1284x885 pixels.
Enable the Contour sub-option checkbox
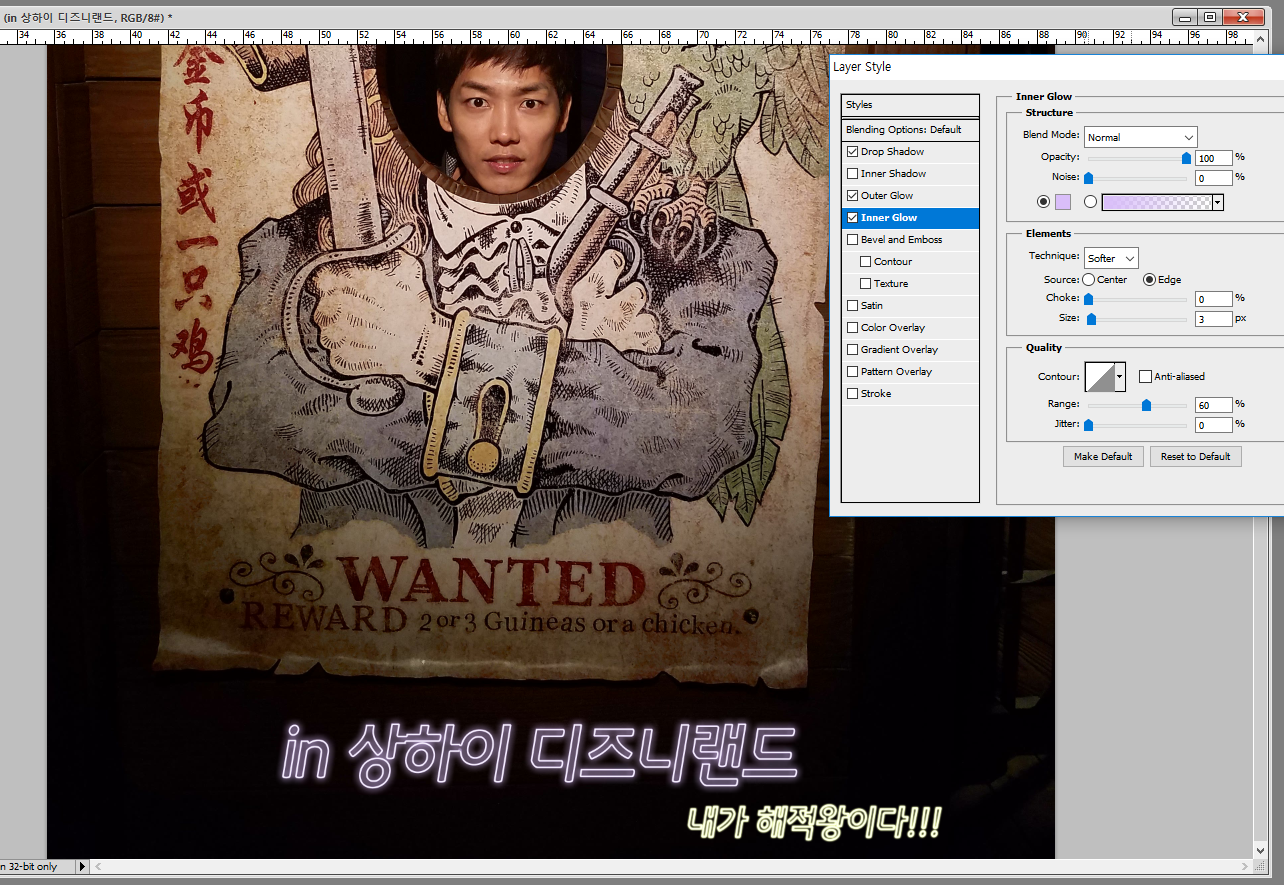click(x=865, y=262)
